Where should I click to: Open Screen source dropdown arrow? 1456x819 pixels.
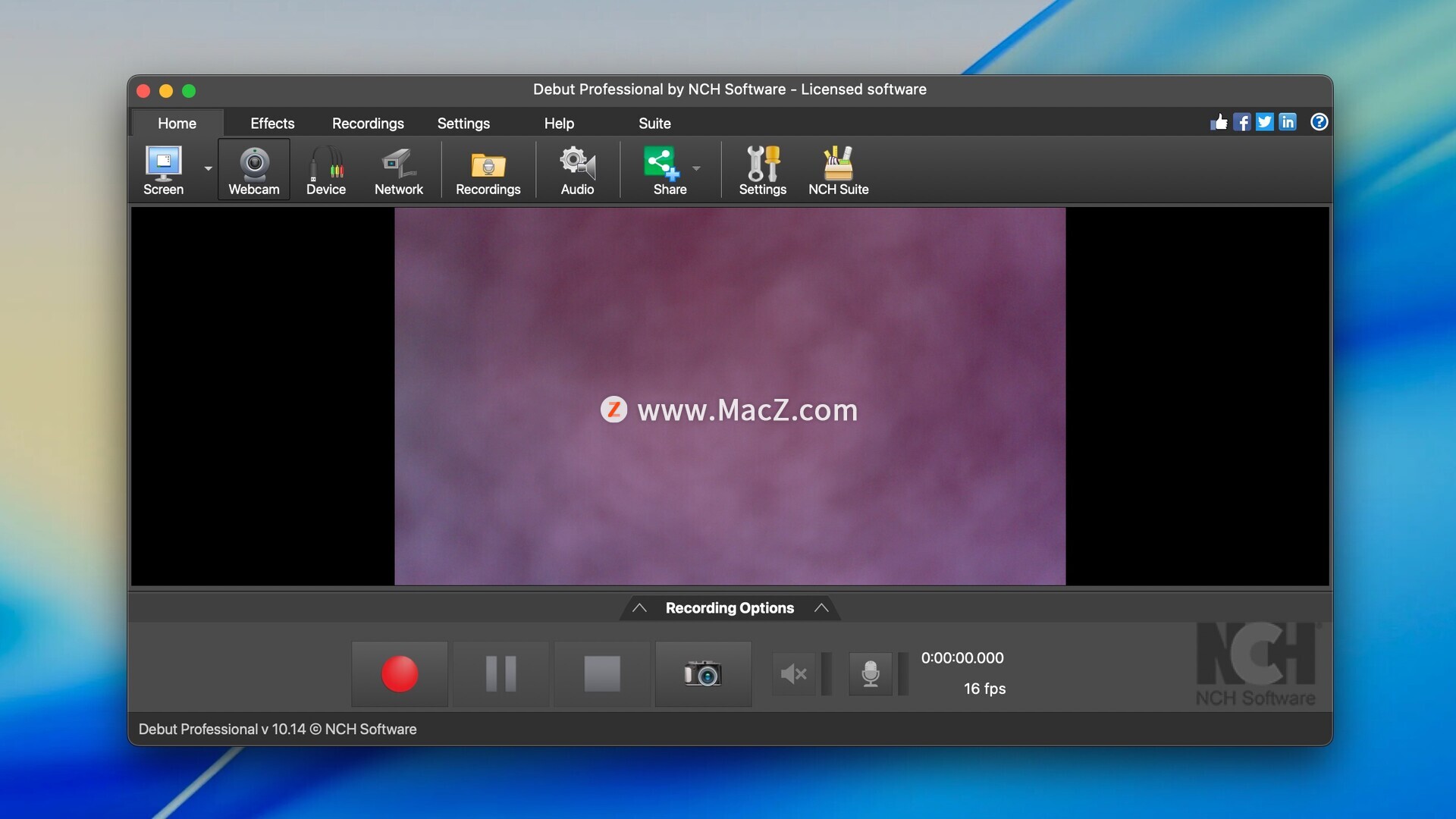point(208,168)
